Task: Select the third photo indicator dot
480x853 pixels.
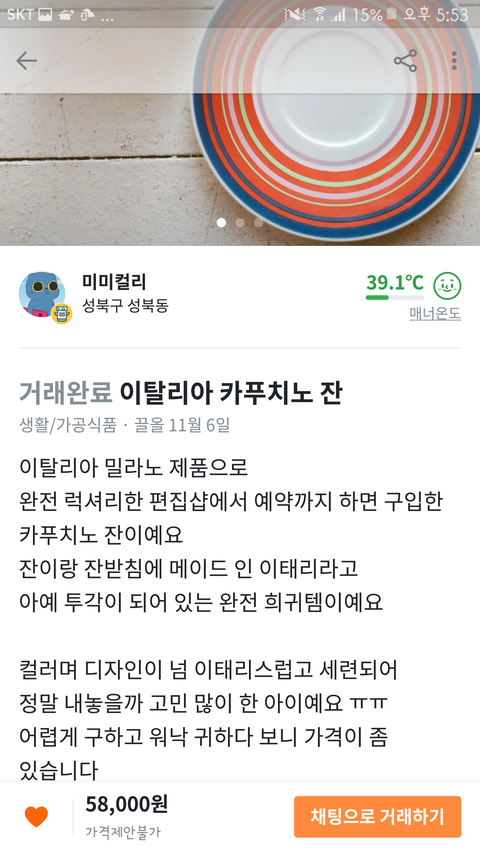Action: coord(259,222)
